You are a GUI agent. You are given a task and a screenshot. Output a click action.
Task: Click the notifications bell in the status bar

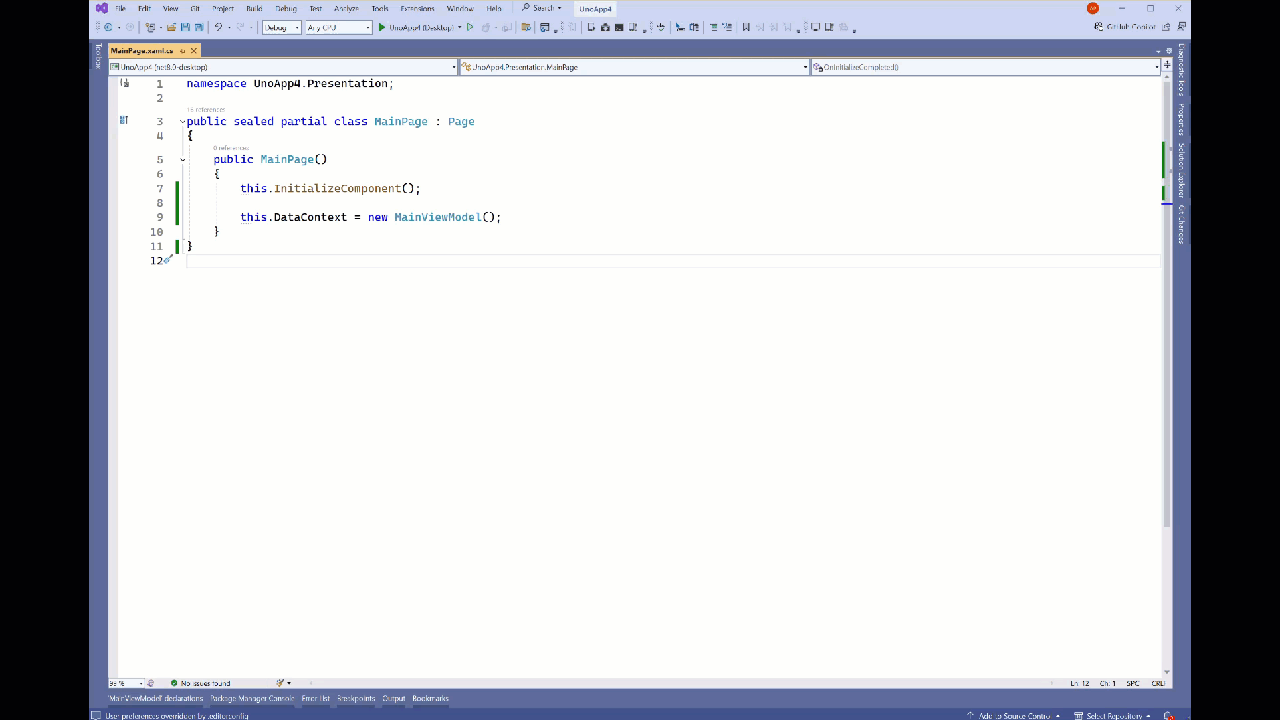pyautogui.click(x=1170, y=715)
